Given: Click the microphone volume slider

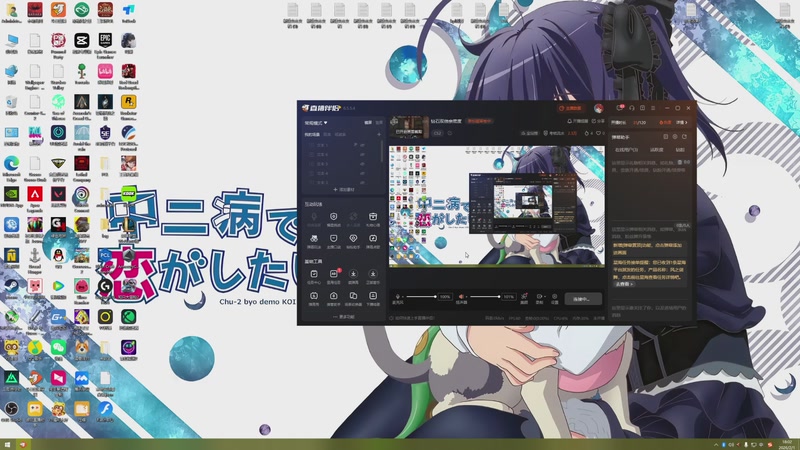Looking at the screenshot, I should [x=421, y=296].
